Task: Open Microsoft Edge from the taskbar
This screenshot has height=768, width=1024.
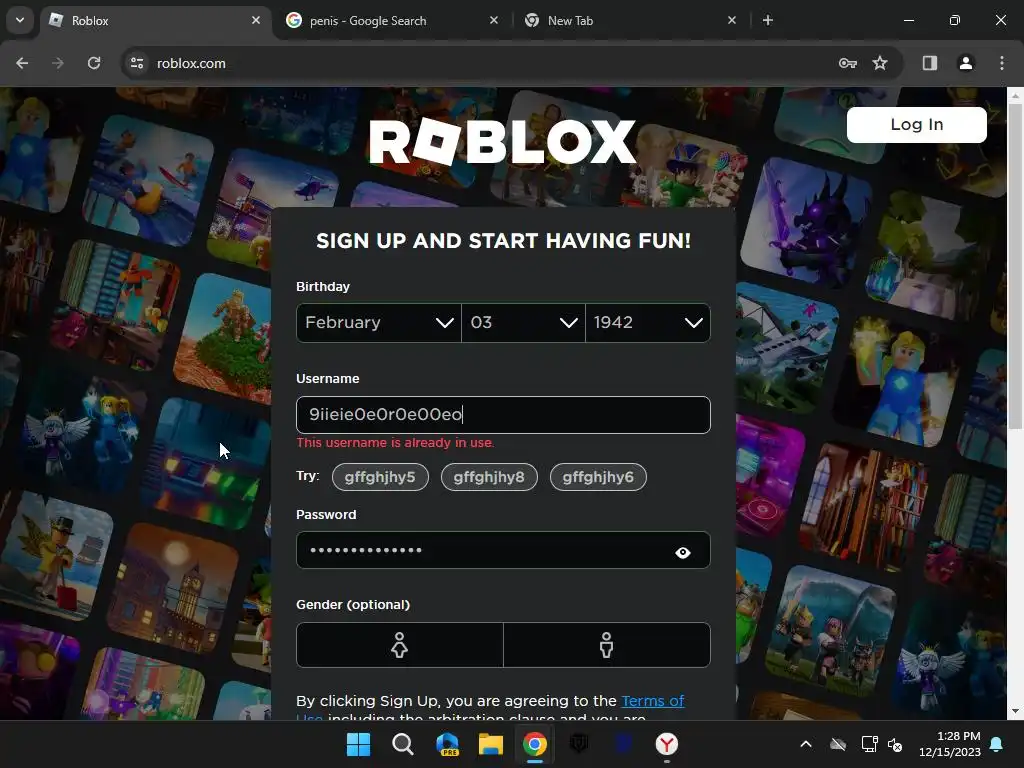Action: [x=447, y=744]
